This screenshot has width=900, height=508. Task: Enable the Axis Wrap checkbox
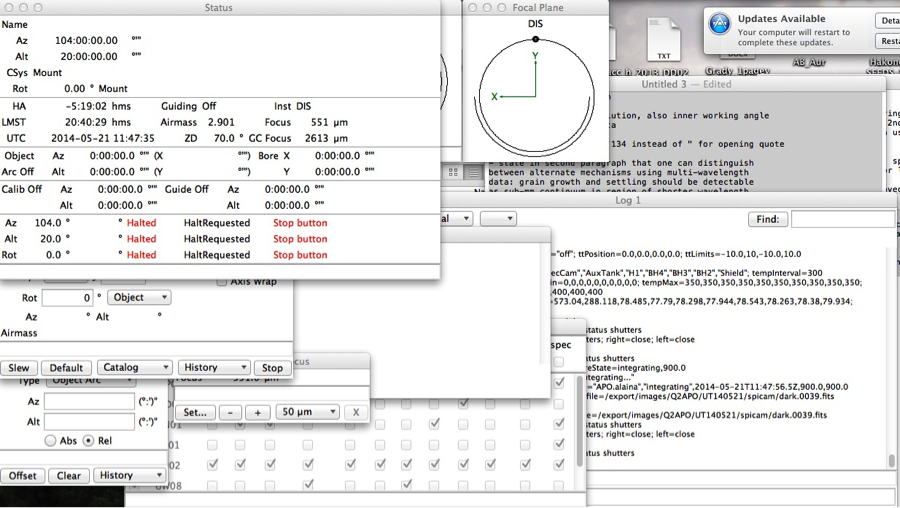click(x=222, y=282)
